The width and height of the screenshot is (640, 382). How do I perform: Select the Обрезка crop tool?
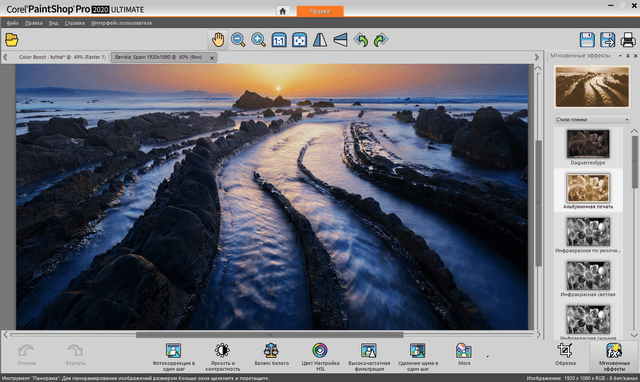565,354
